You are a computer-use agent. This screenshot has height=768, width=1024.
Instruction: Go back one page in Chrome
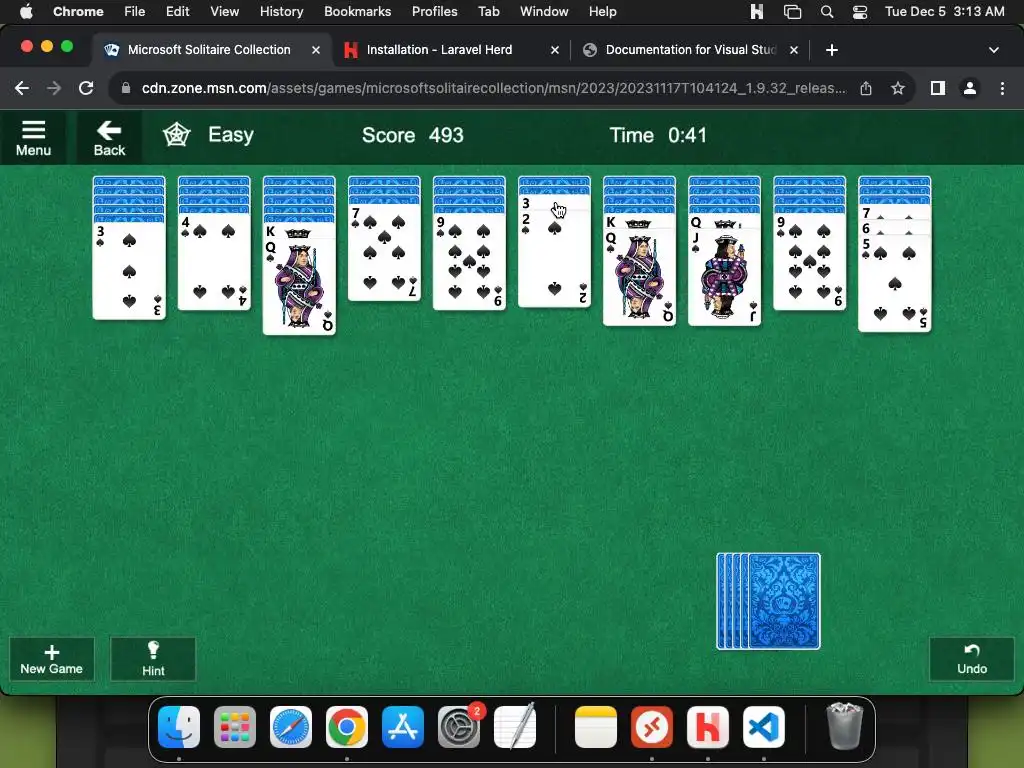click(x=22, y=88)
